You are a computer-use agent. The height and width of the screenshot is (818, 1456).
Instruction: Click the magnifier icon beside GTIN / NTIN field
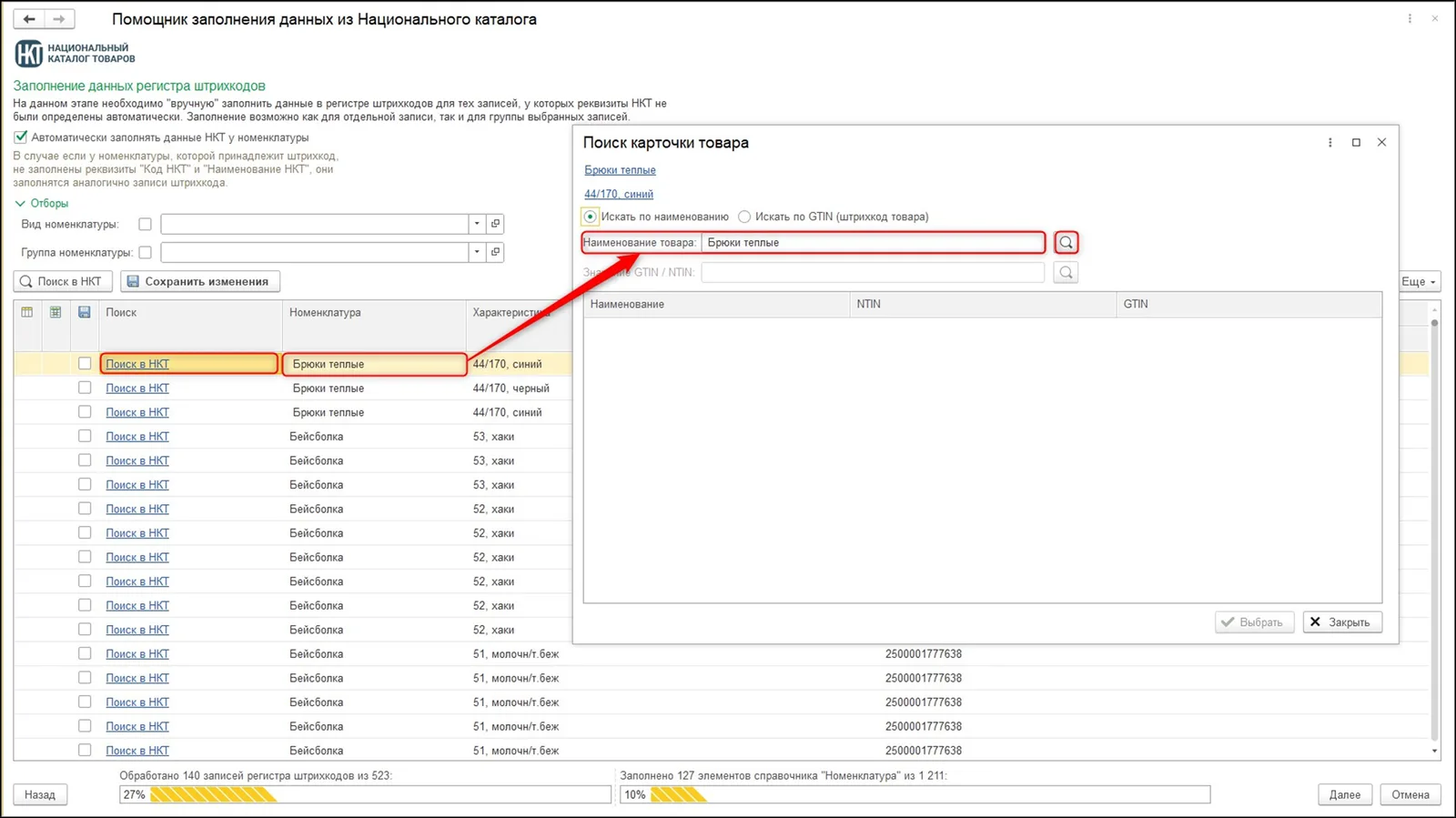(1066, 272)
